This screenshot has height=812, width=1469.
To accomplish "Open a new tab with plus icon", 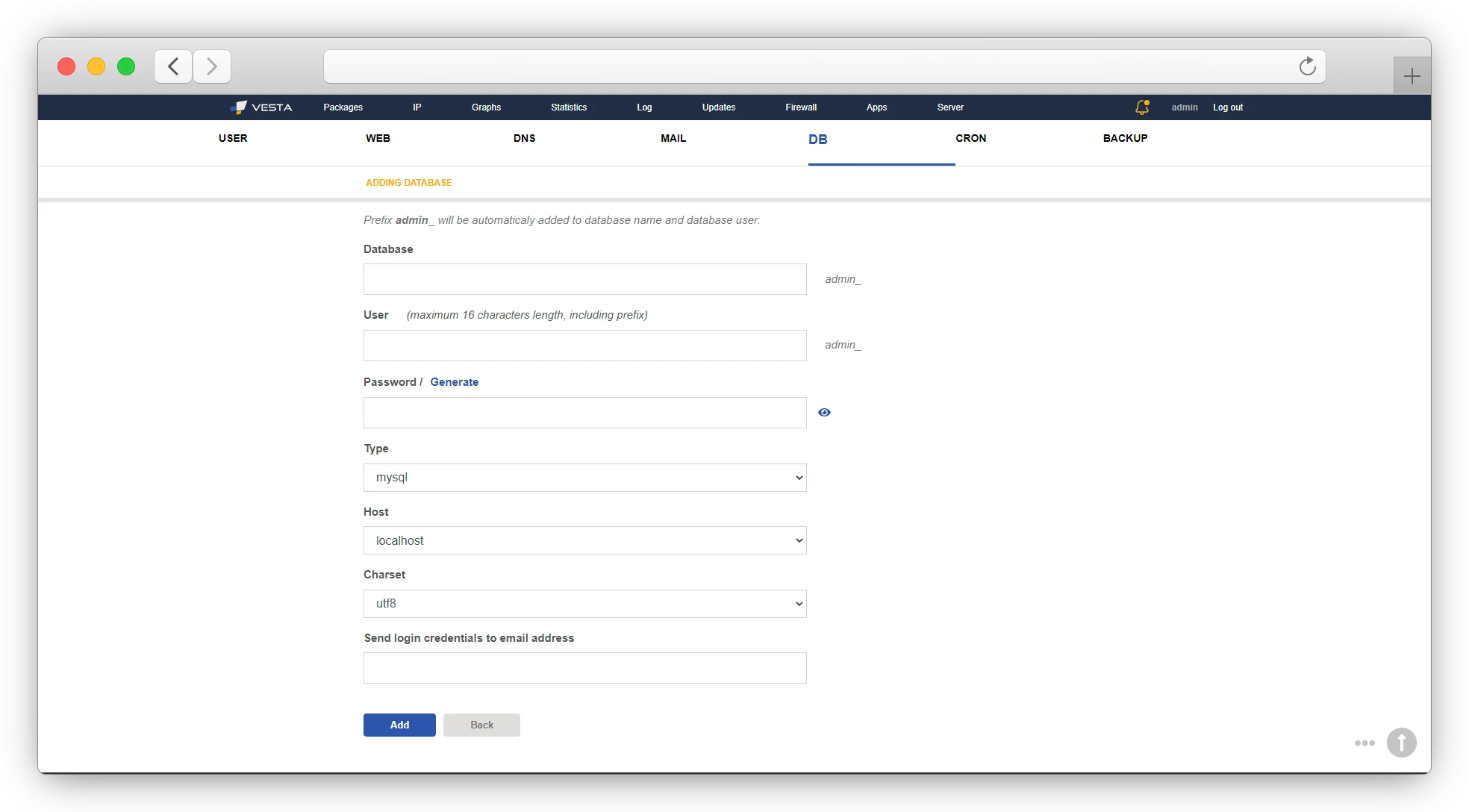I will [x=1412, y=76].
